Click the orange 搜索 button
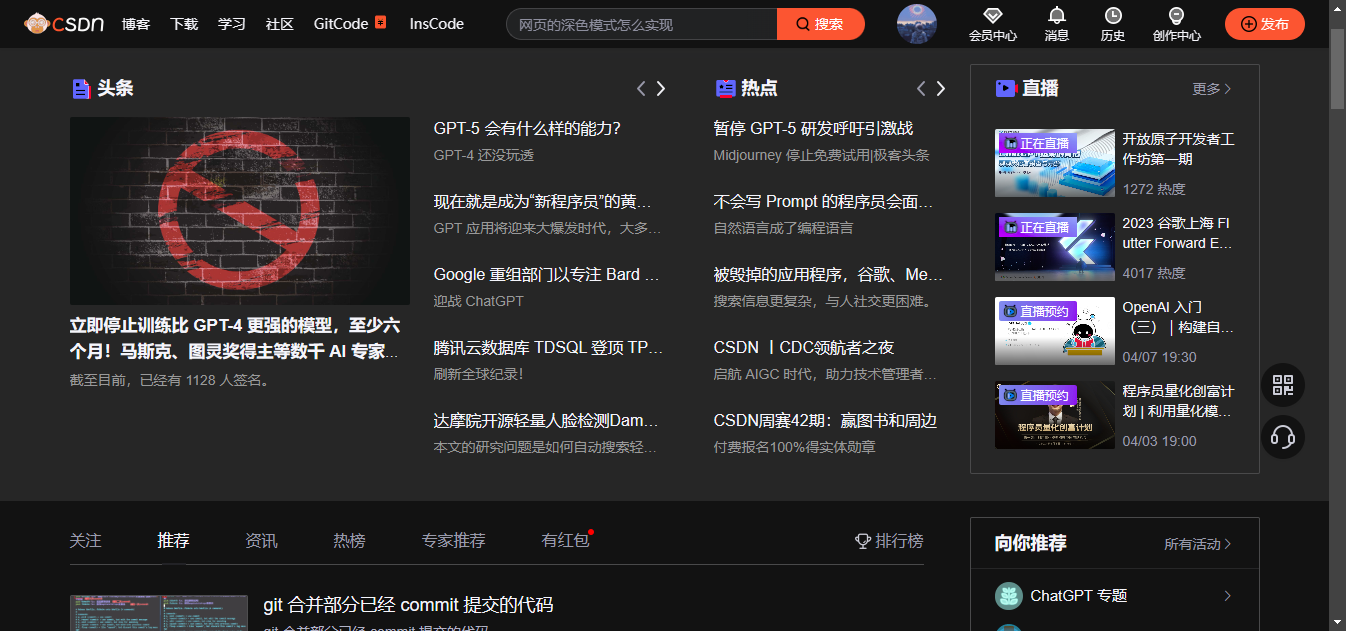 click(x=821, y=24)
